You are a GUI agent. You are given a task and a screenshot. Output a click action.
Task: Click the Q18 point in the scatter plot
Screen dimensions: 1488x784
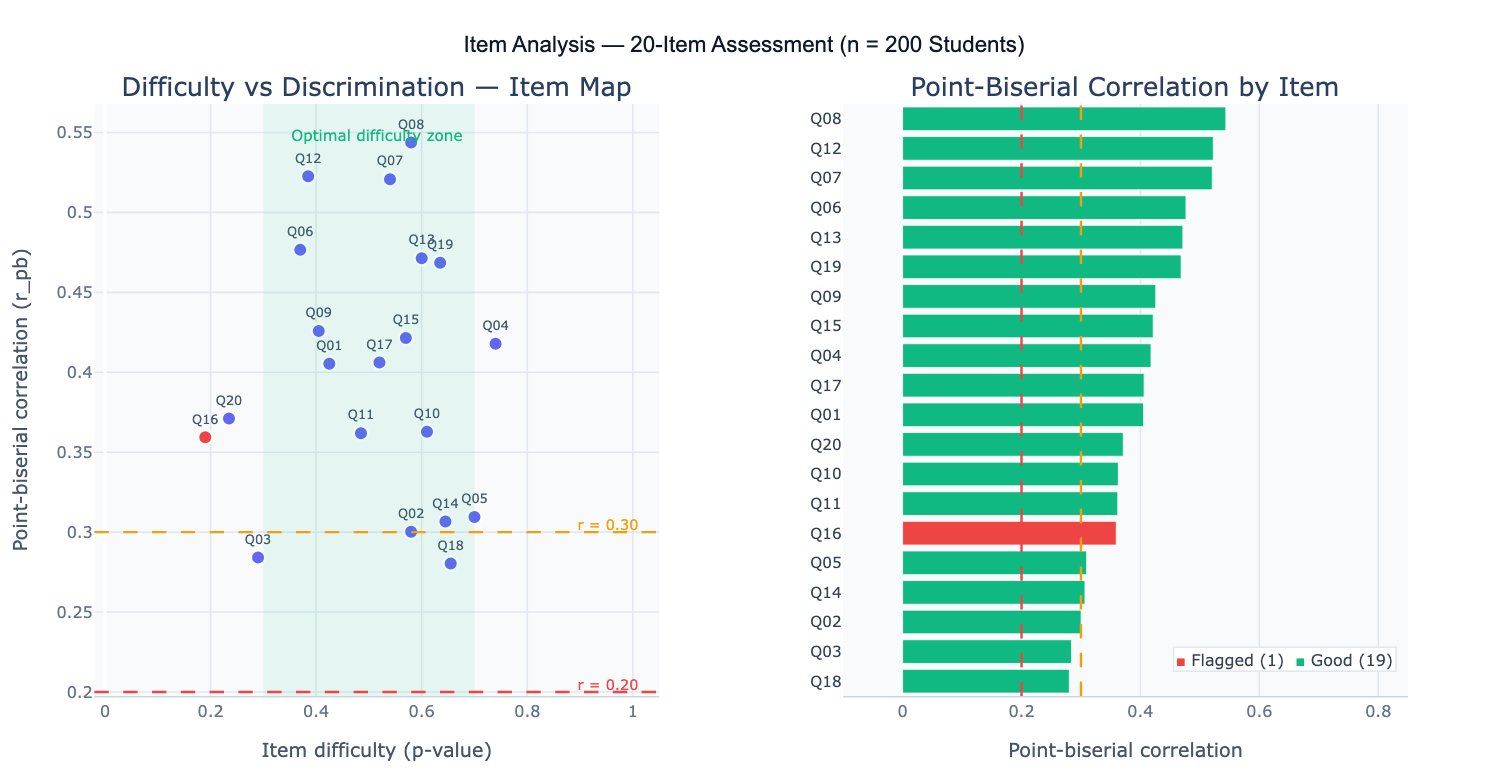[451, 564]
